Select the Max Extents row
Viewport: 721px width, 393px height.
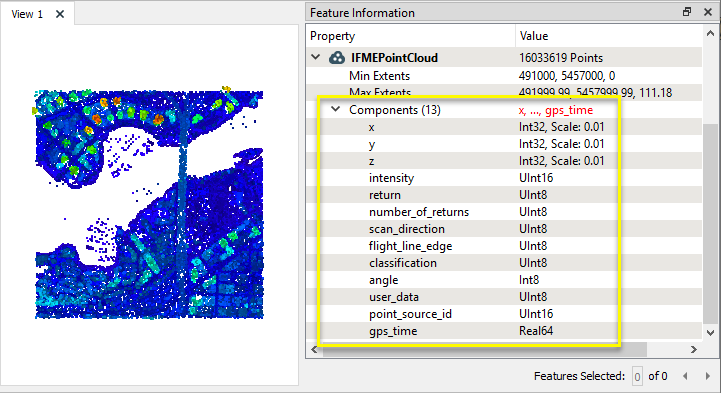(x=504, y=92)
